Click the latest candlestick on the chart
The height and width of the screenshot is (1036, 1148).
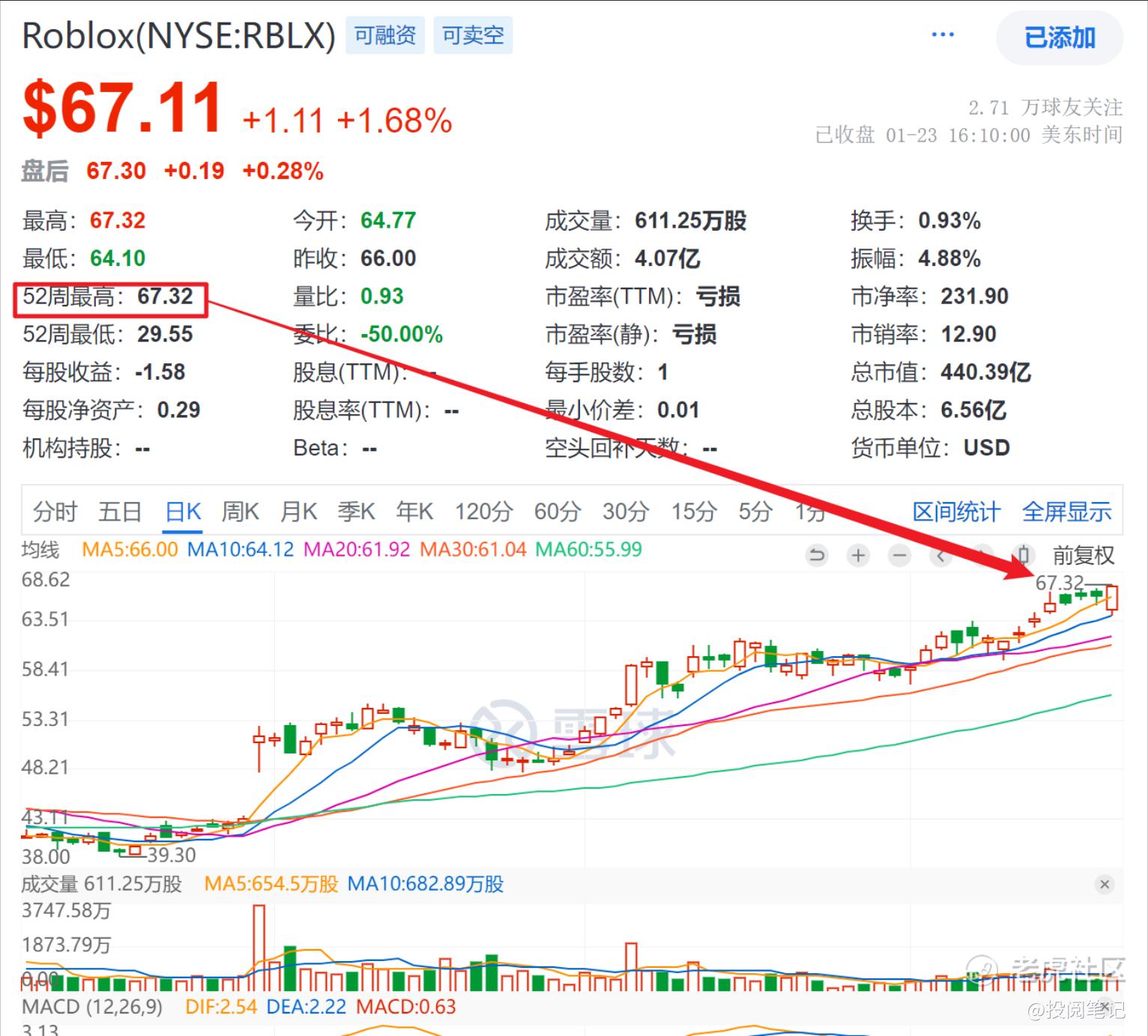click(1112, 599)
